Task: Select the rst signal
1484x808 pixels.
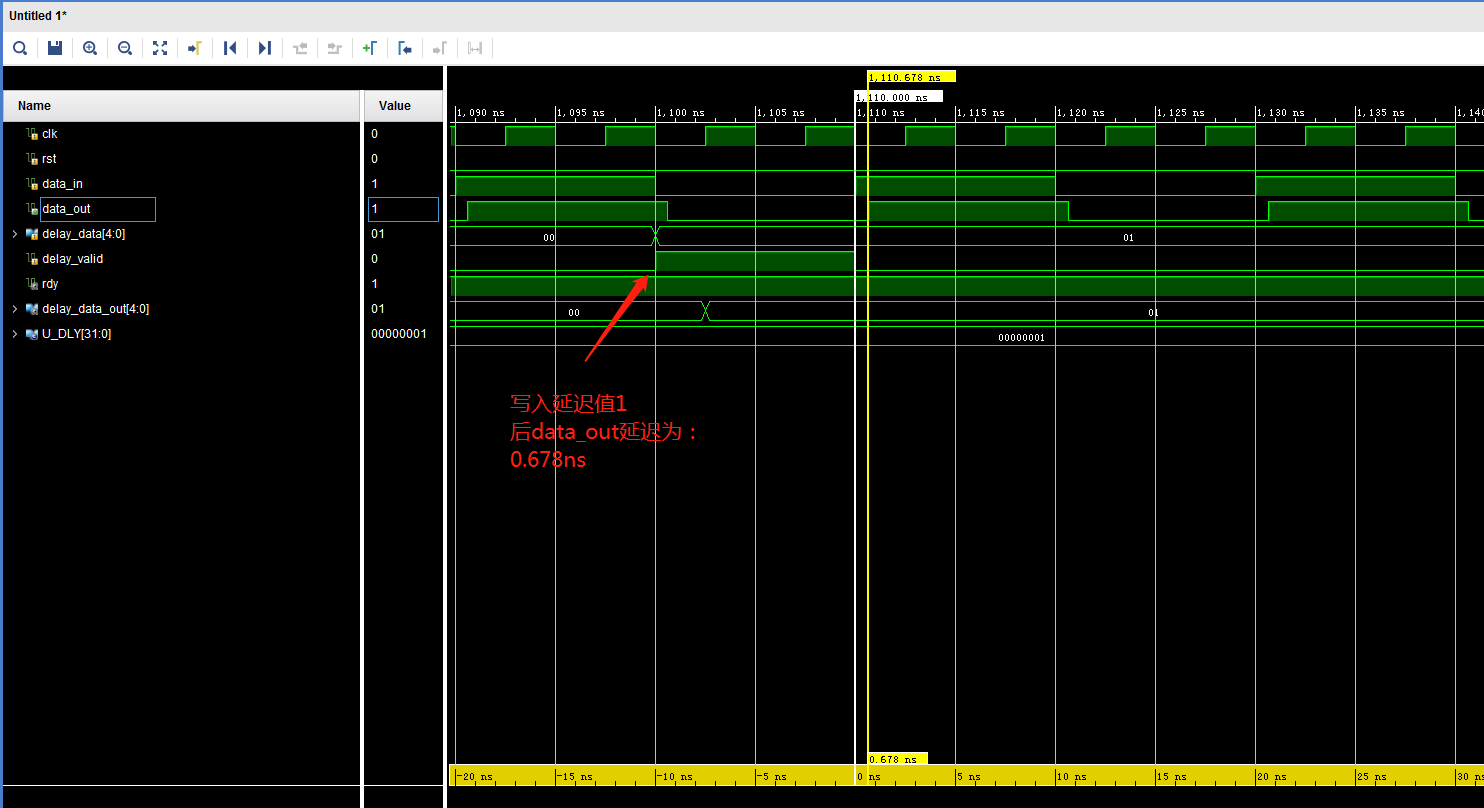Action: (49, 159)
